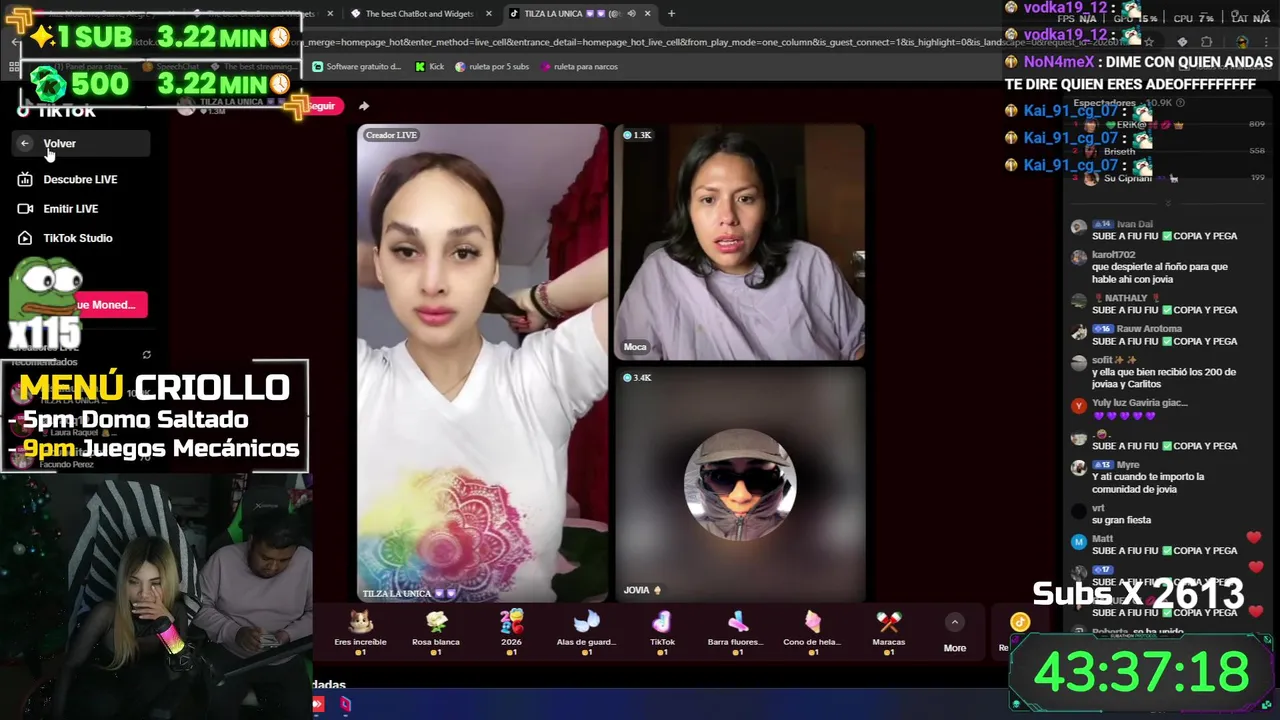This screenshot has height=720, width=1280.
Task: Click the red Seguir follow button
Action: point(321,106)
